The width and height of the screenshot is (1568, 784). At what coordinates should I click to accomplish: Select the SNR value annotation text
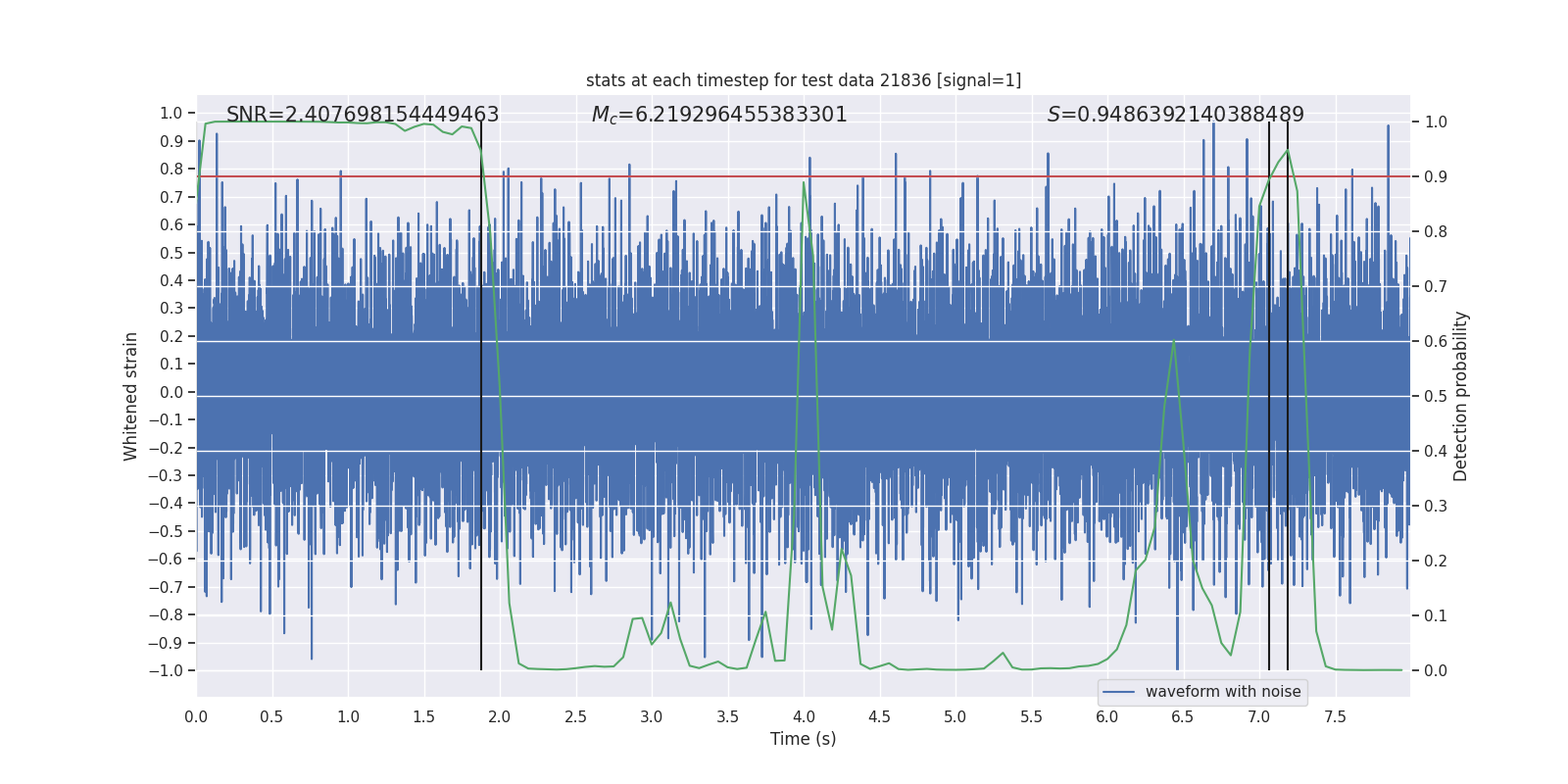[x=363, y=115]
